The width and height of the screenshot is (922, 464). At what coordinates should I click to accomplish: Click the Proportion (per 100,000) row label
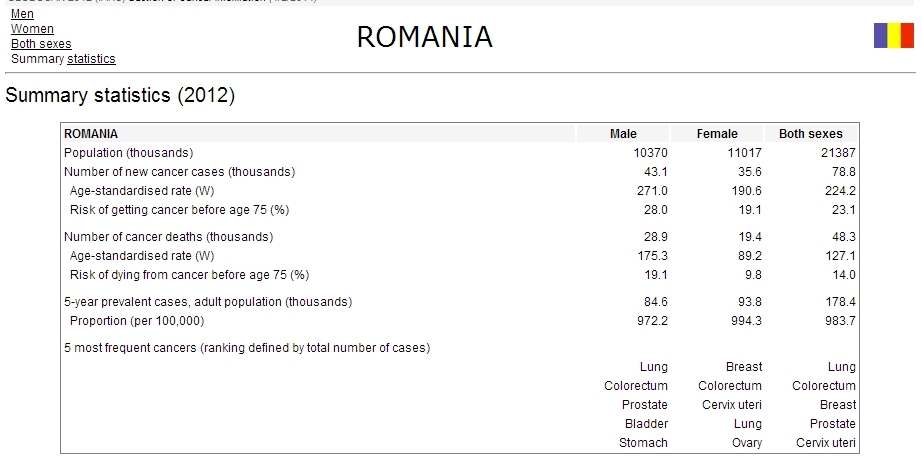click(136, 321)
